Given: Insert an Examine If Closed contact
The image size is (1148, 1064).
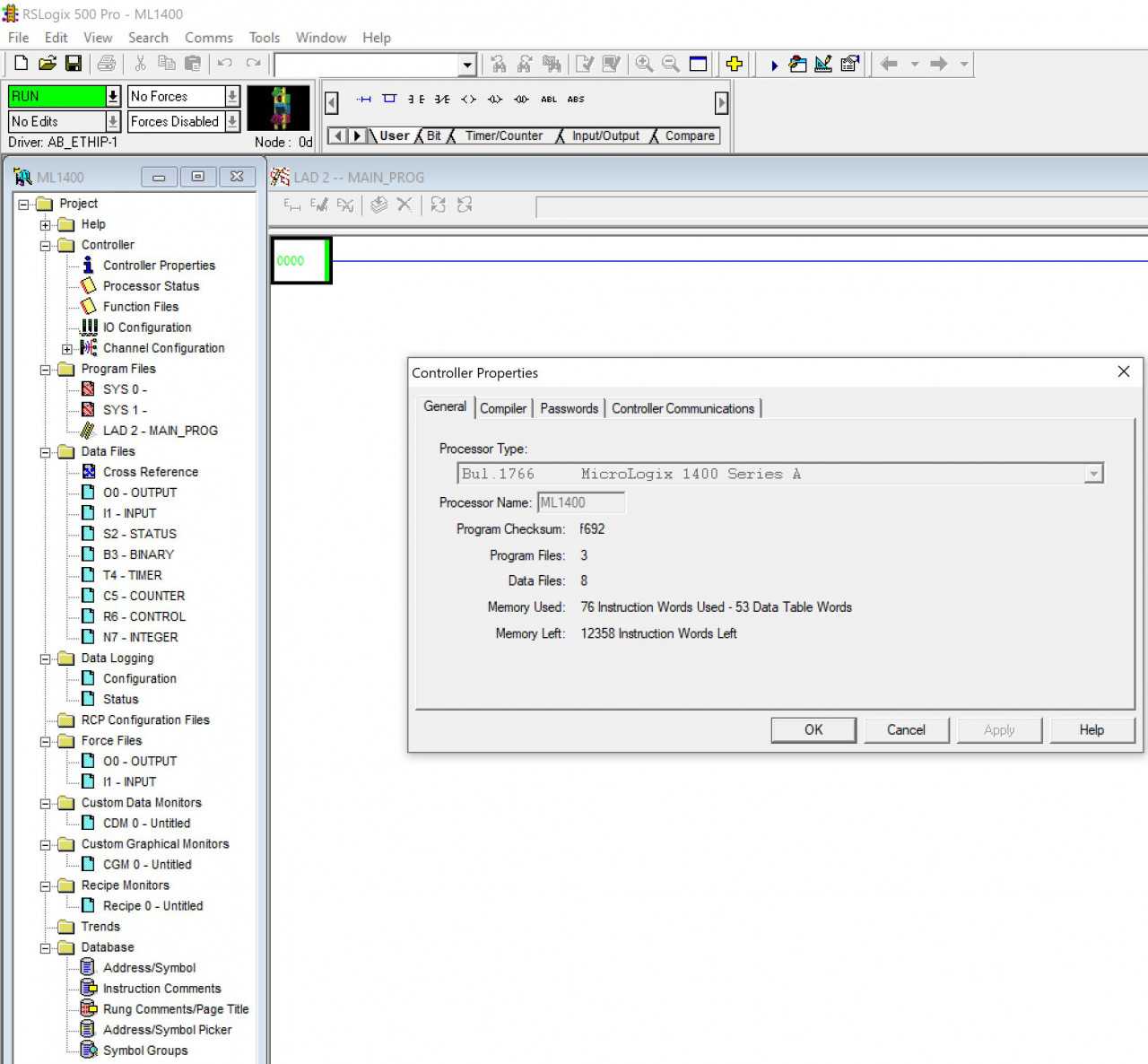Looking at the screenshot, I should (416, 100).
